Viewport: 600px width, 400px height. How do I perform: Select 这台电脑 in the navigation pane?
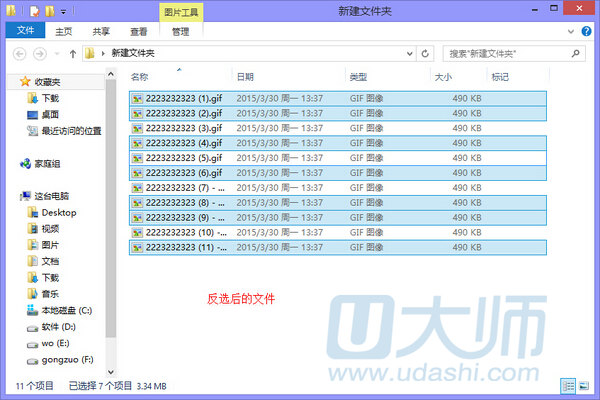51,196
